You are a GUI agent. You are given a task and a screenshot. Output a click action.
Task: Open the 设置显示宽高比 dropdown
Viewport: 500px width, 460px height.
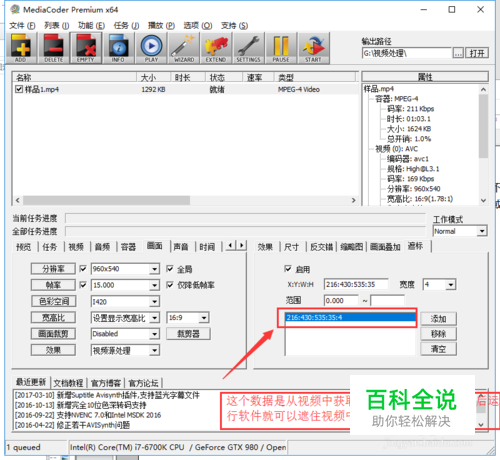click(154, 318)
